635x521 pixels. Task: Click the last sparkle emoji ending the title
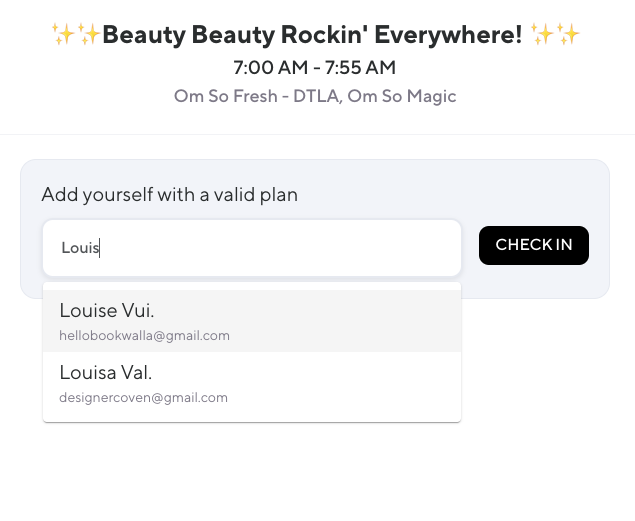click(569, 36)
